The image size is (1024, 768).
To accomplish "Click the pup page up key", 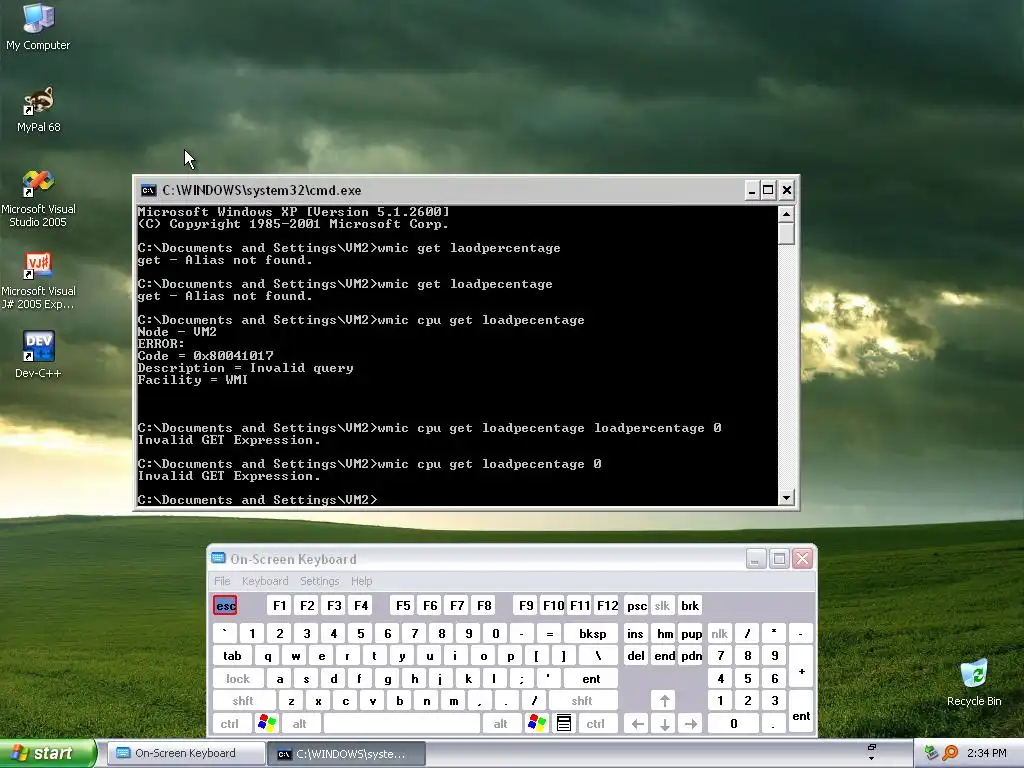I will pyautogui.click(x=691, y=633).
